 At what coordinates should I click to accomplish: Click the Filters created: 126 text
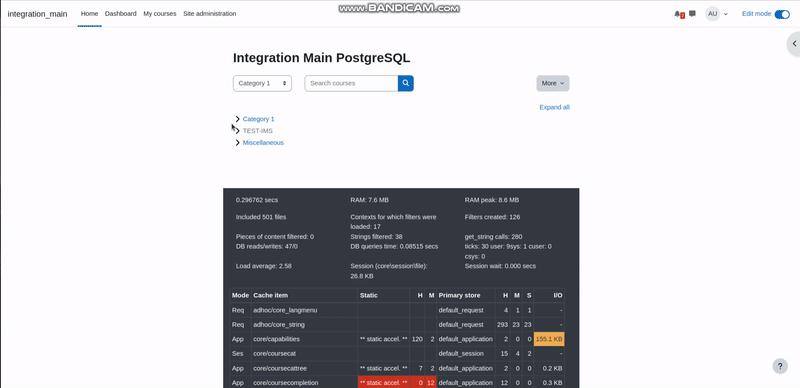coord(492,216)
